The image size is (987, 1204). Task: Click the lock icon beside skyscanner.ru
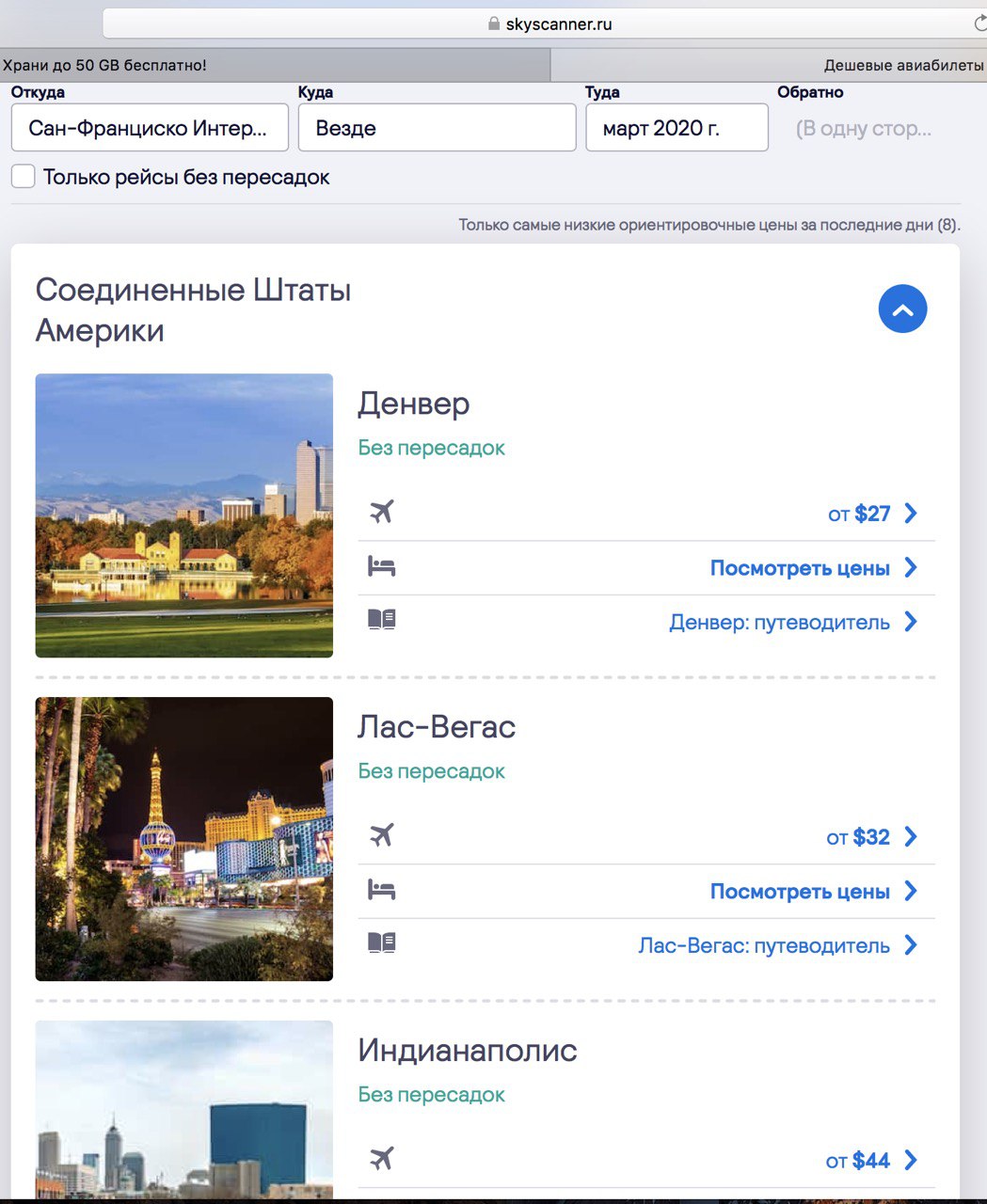pyautogui.click(x=494, y=24)
